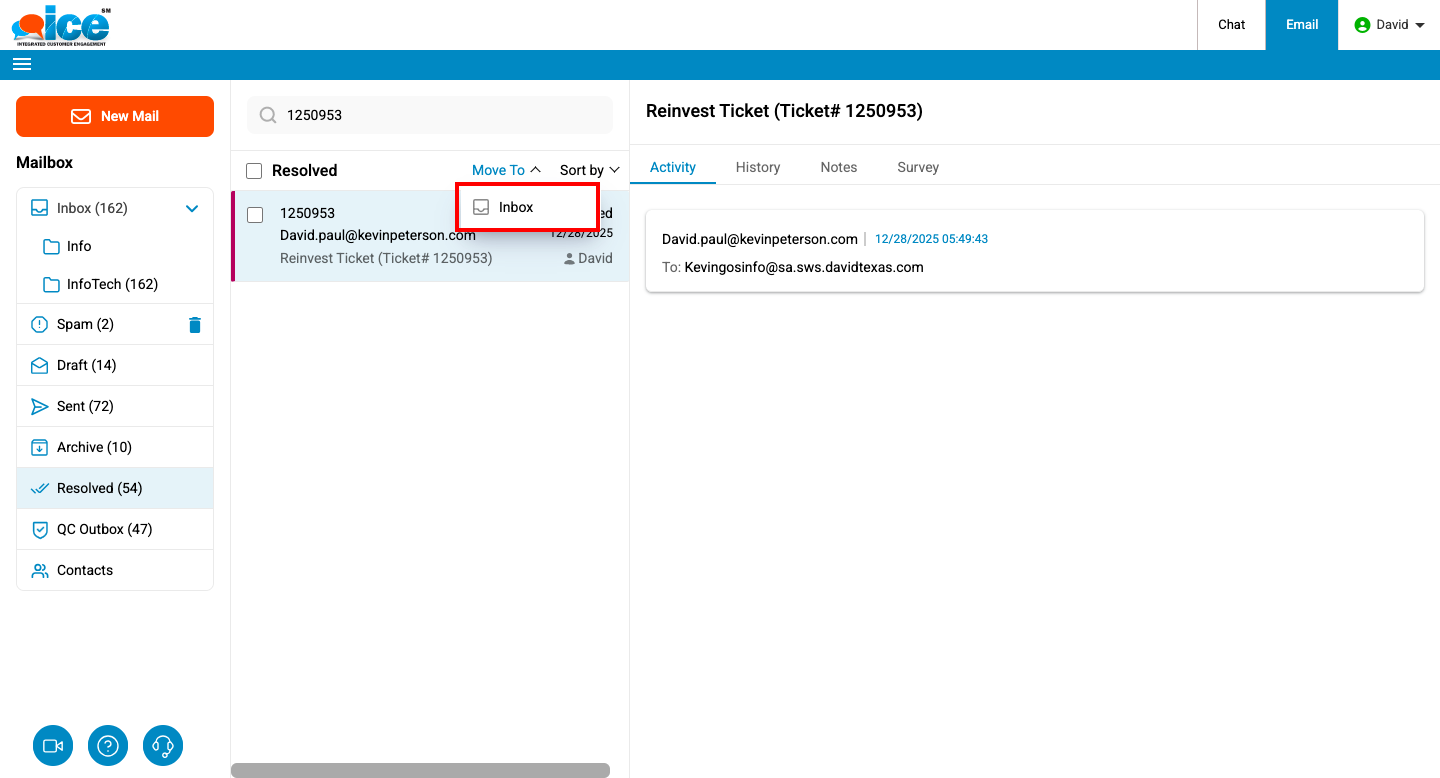Open the Chat section
Screen dimensions: 1440x778
(1231, 25)
